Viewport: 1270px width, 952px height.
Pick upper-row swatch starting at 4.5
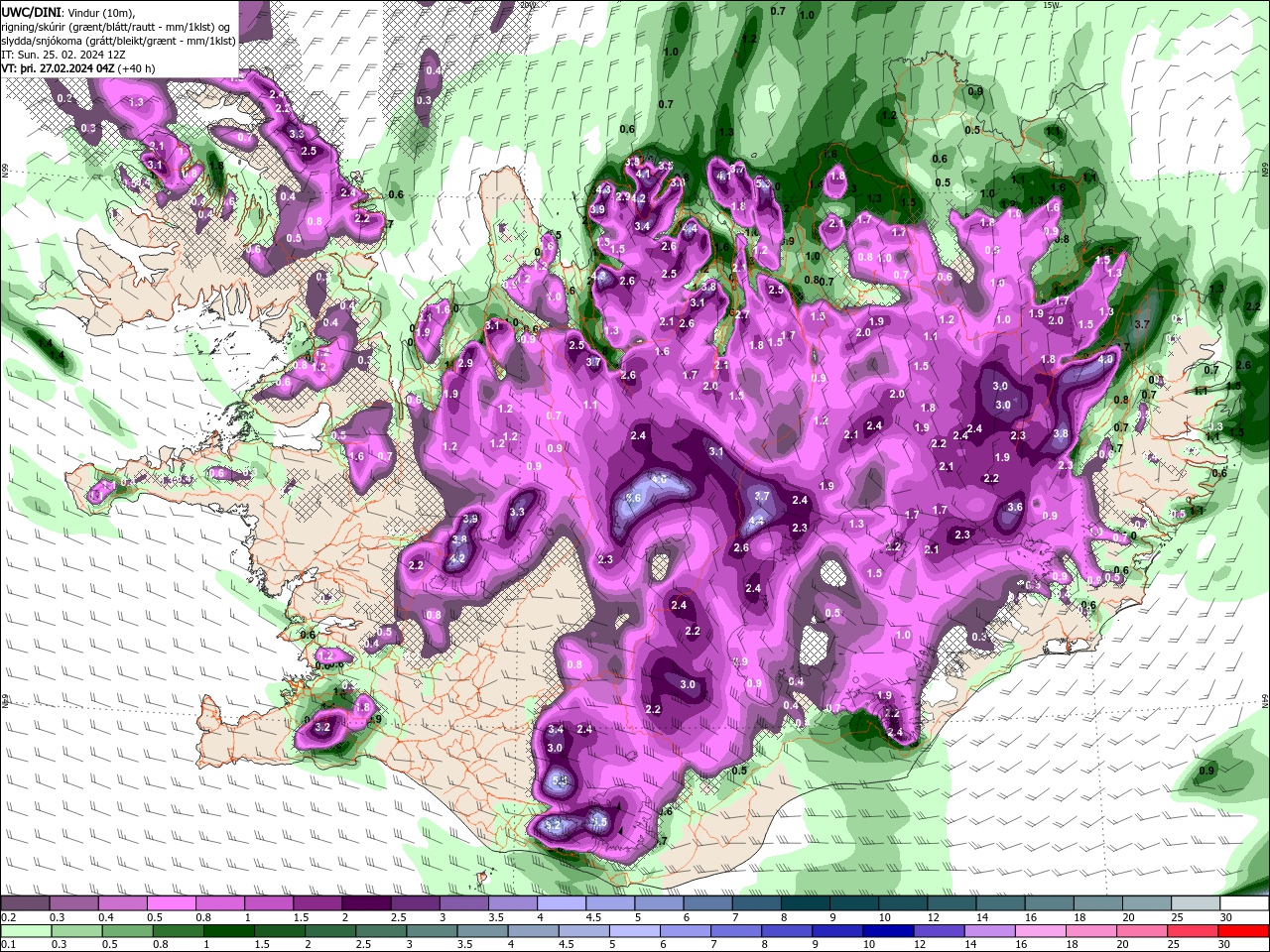[x=609, y=903]
